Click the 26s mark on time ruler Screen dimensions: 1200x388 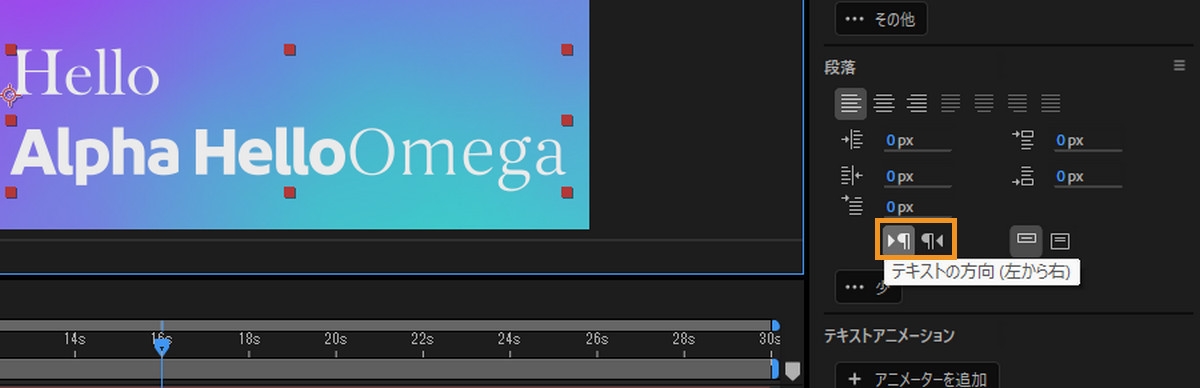click(596, 339)
